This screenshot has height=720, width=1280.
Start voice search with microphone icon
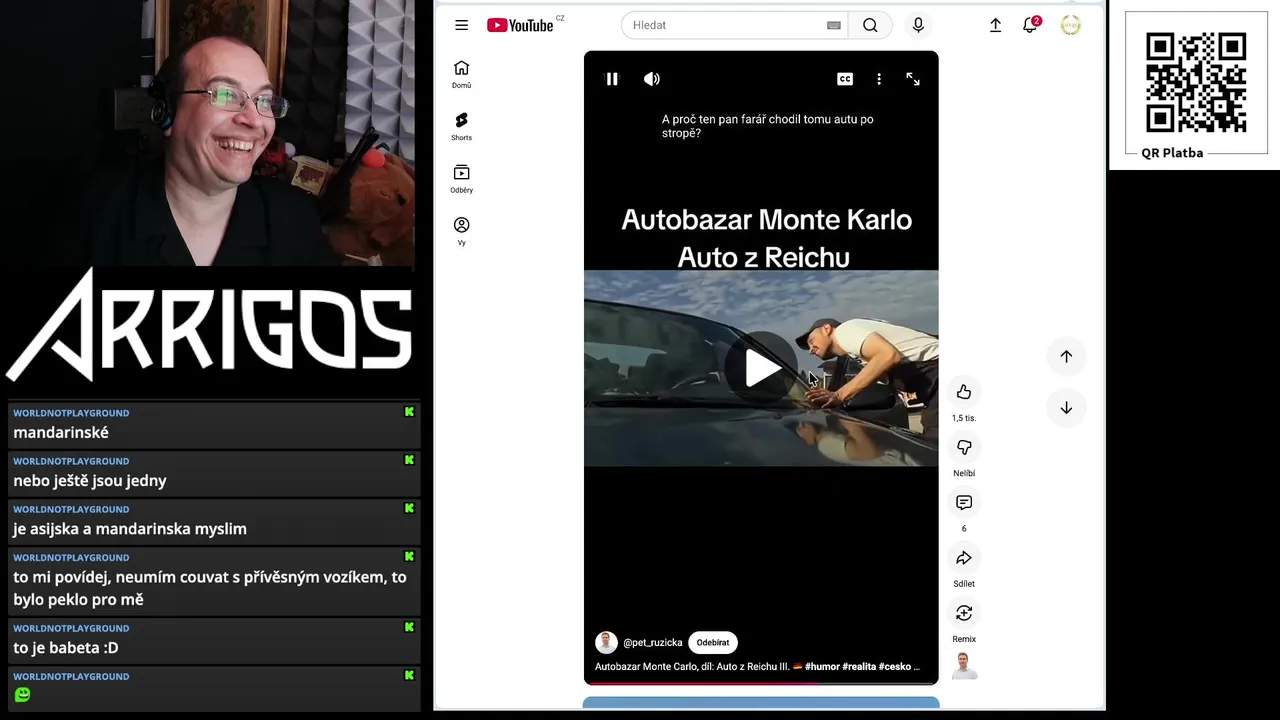tap(918, 25)
